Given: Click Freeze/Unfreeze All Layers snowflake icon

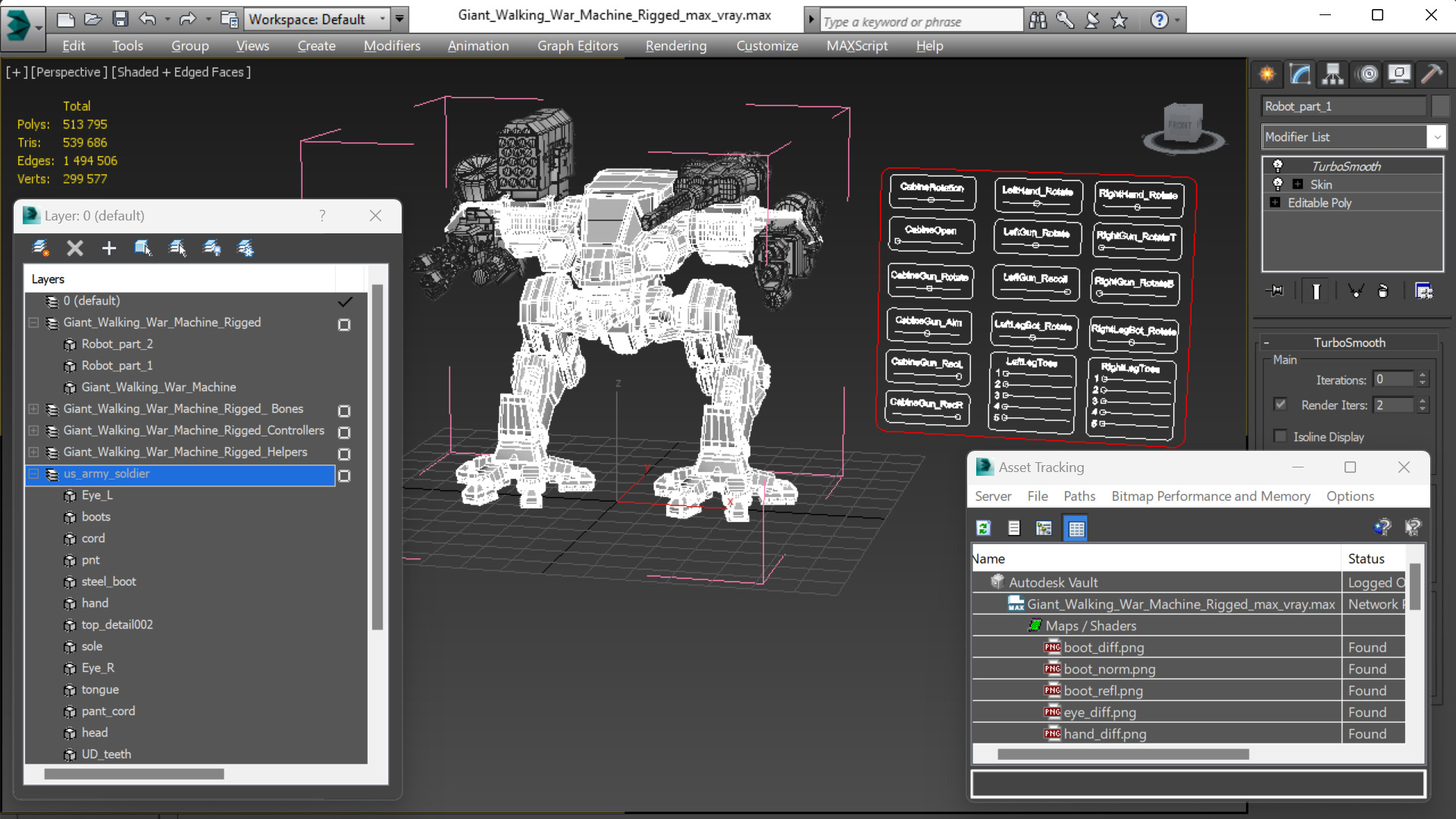Looking at the screenshot, I should pyautogui.click(x=246, y=248).
